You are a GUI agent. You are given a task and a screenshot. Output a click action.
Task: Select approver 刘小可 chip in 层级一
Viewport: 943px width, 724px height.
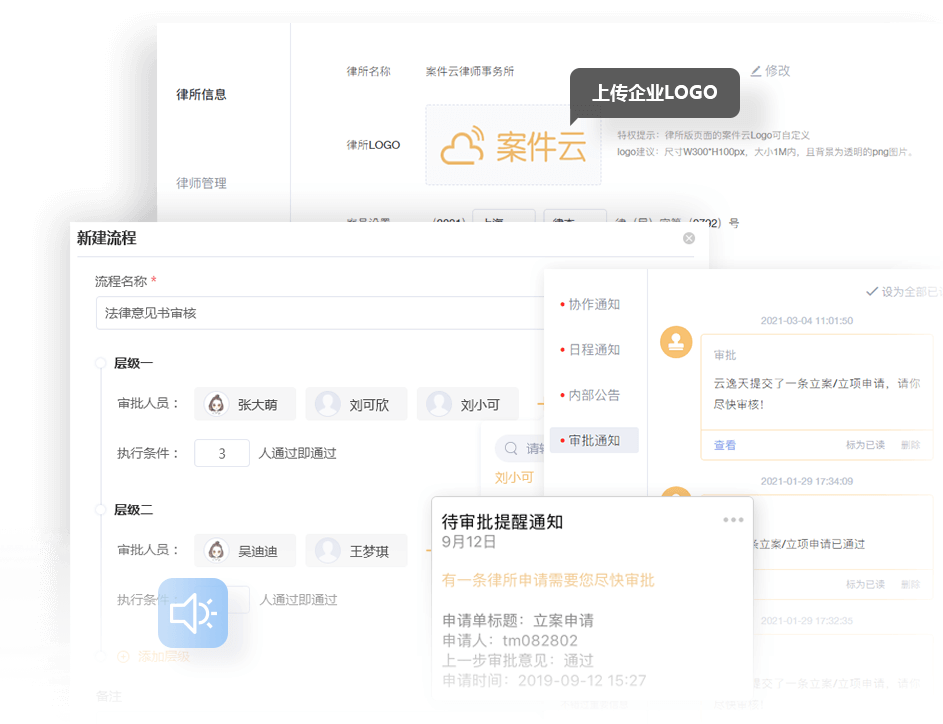pos(467,404)
